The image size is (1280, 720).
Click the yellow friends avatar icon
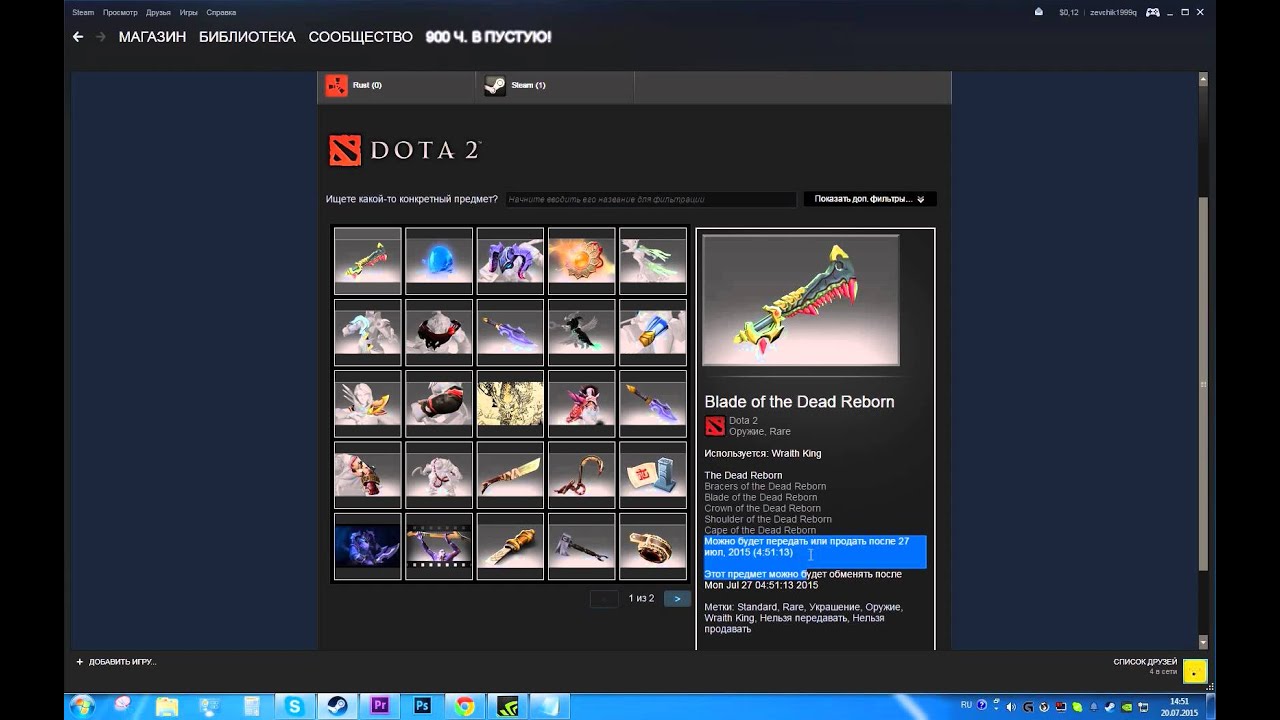(1195, 671)
